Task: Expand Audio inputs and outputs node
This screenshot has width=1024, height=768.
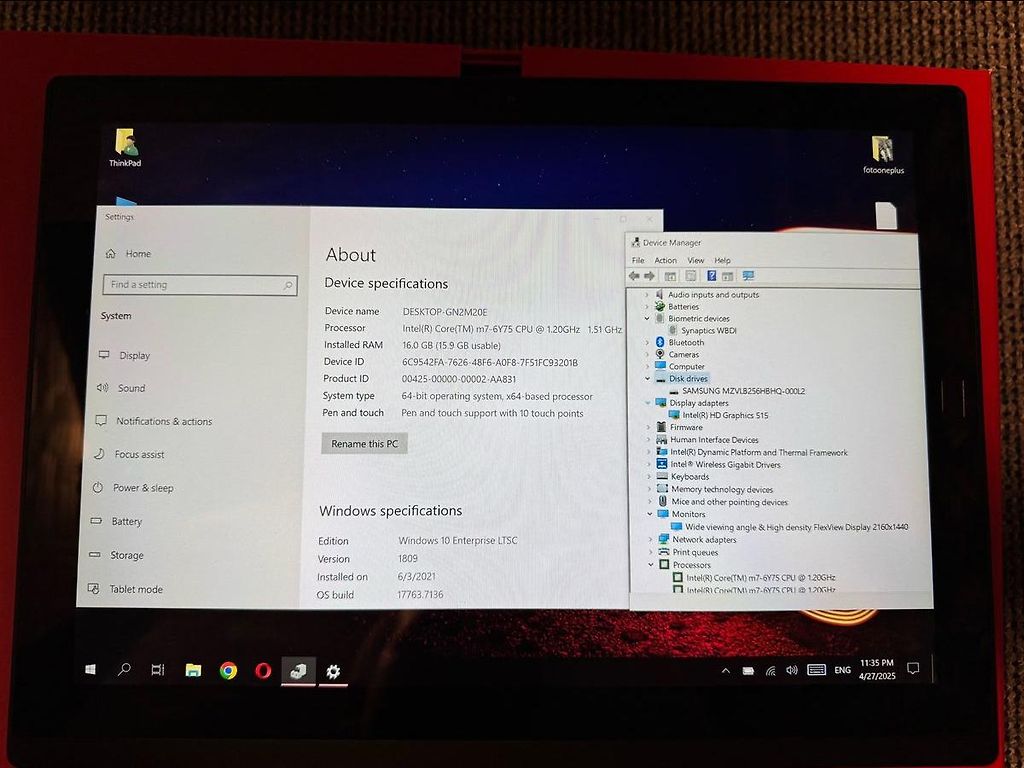Action: (647, 295)
